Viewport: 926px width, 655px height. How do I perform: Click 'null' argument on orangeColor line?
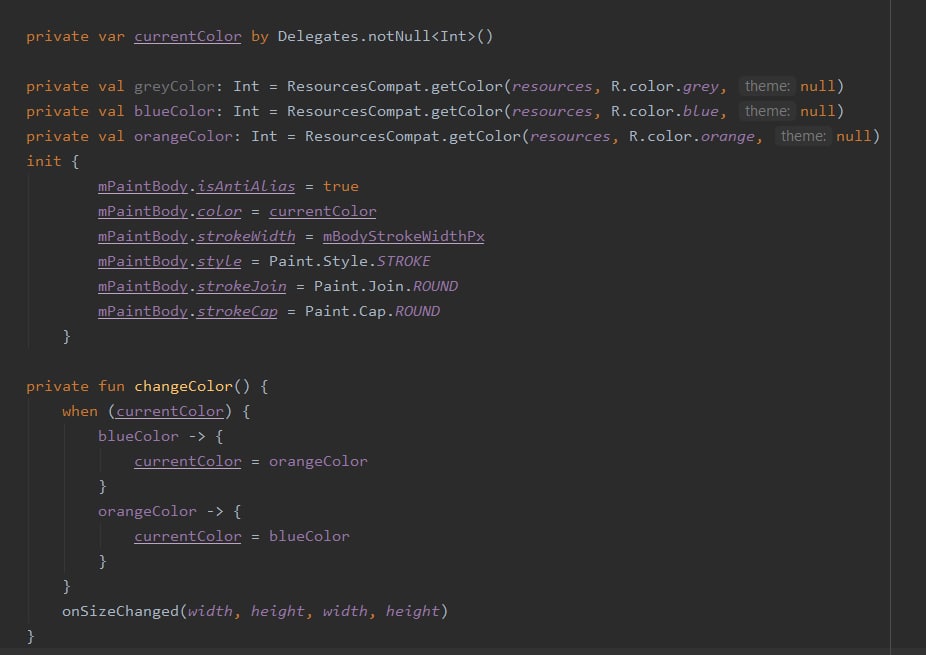click(853, 136)
